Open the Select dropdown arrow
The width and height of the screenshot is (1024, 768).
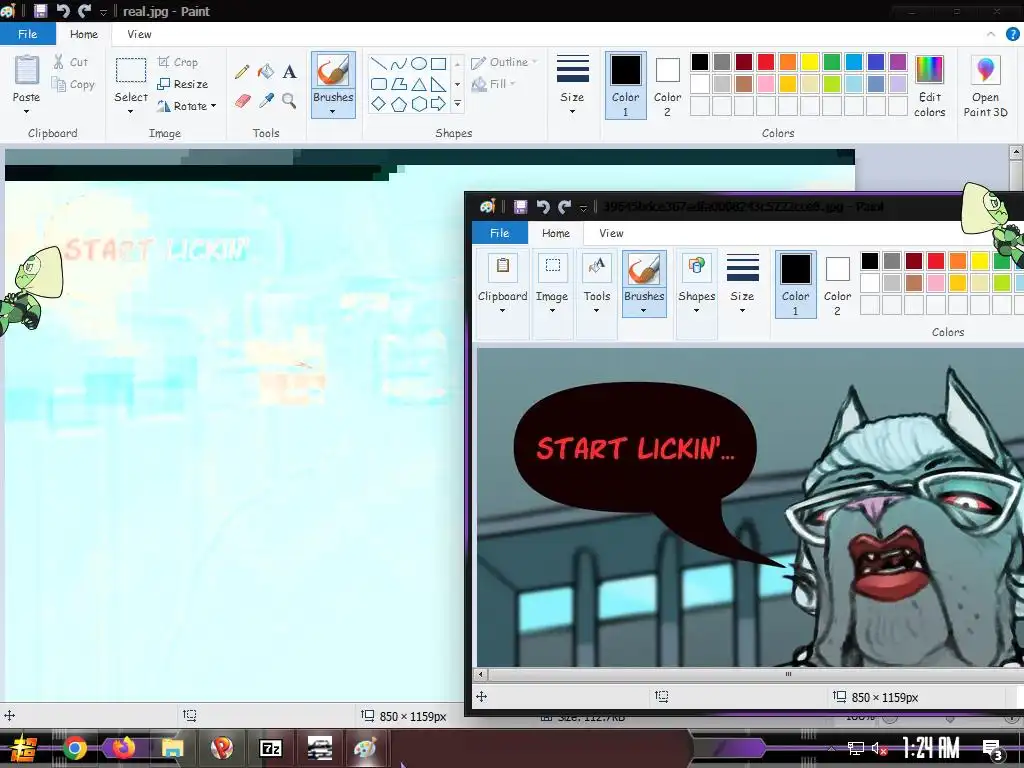pos(131,111)
